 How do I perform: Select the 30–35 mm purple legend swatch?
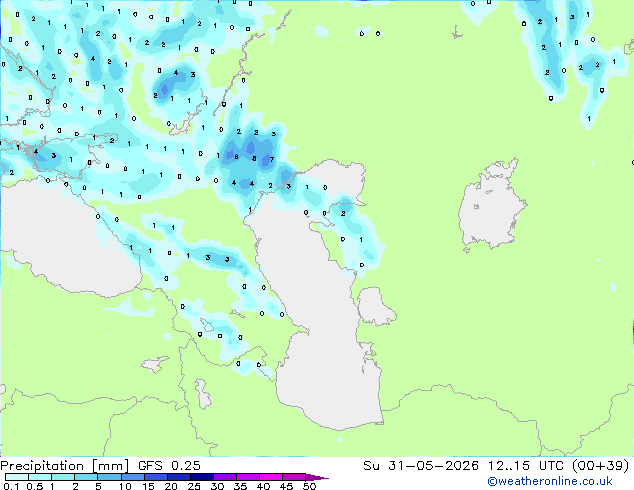(x=224, y=477)
